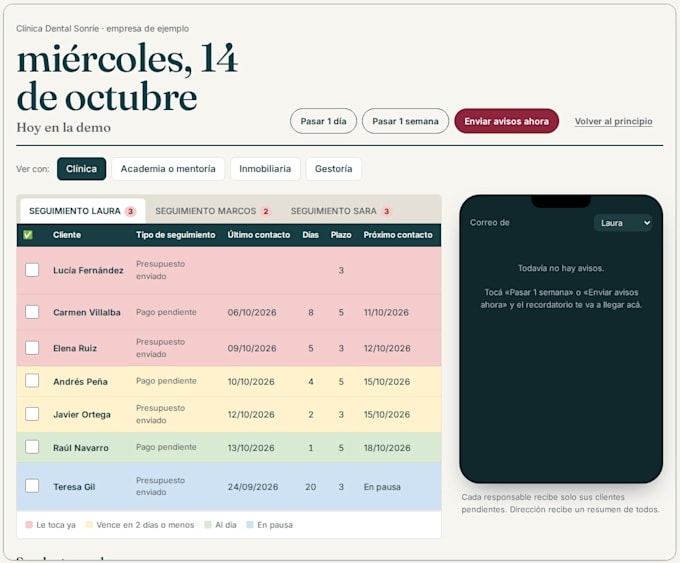Select the Clínica view option
The image size is (680, 563).
[82, 169]
